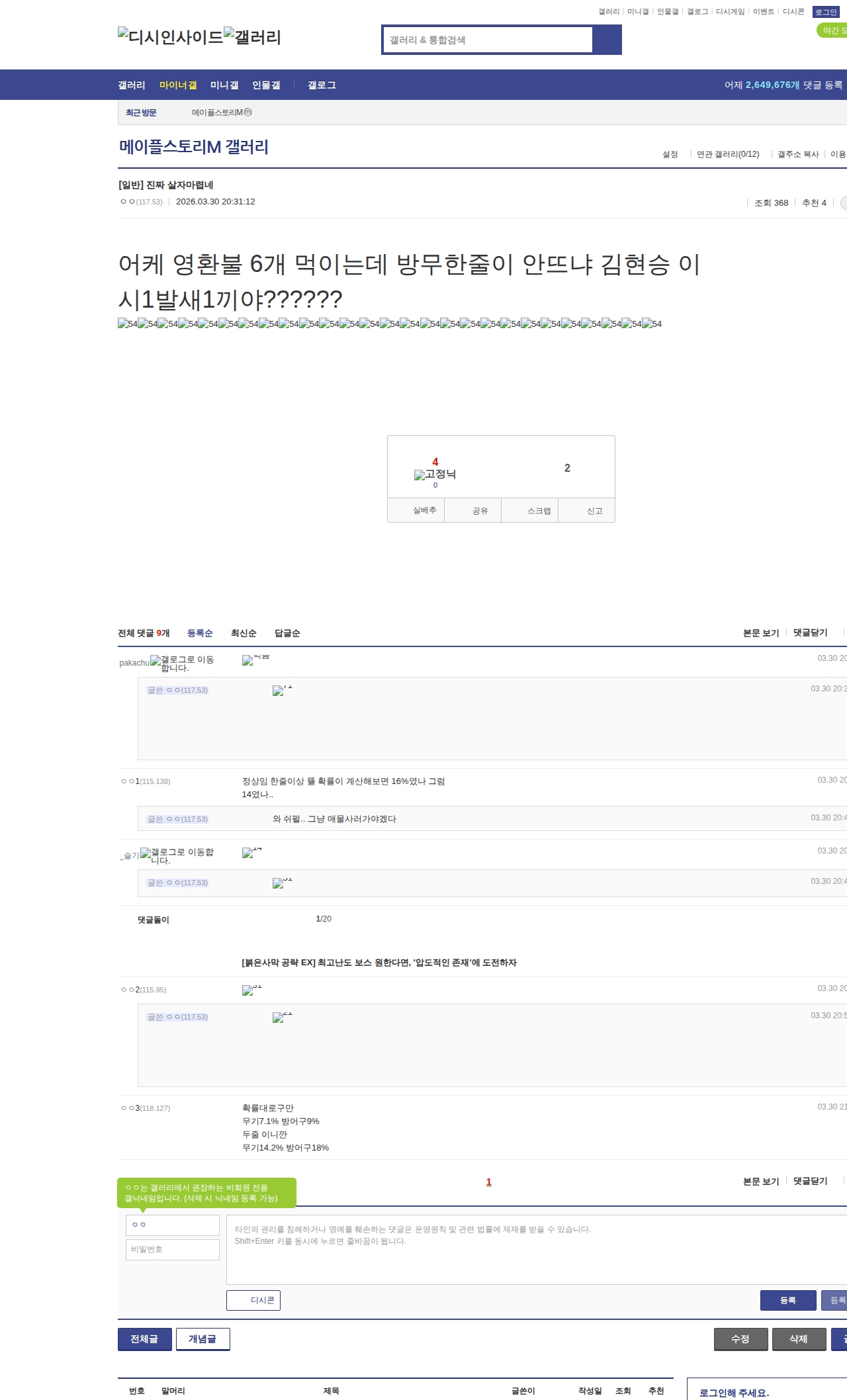This screenshot has height=1400, width=847.
Task: Switch to the 개념글 tab
Action: coord(203,1338)
